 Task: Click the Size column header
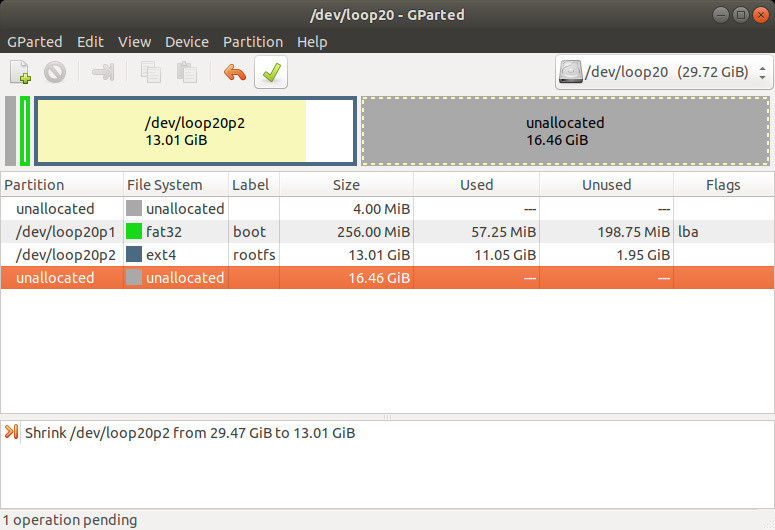pyautogui.click(x=345, y=184)
